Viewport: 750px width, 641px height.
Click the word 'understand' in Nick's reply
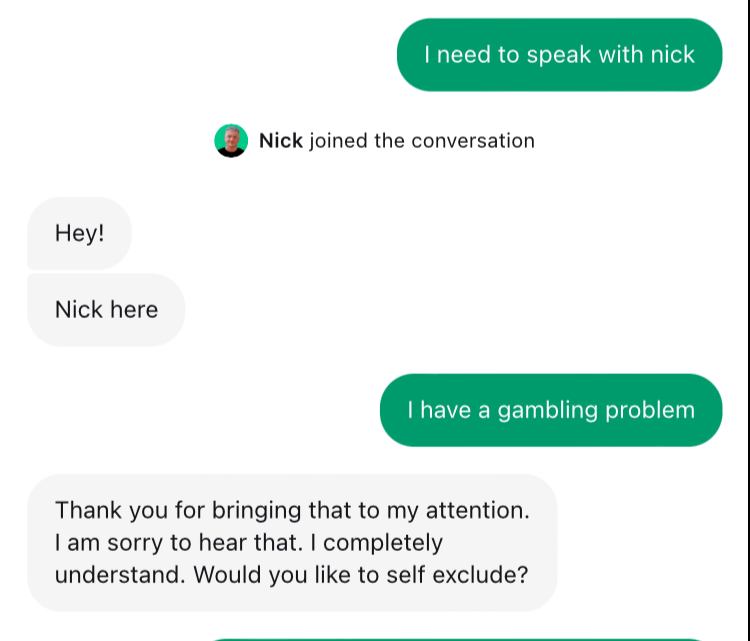click(x=120, y=576)
